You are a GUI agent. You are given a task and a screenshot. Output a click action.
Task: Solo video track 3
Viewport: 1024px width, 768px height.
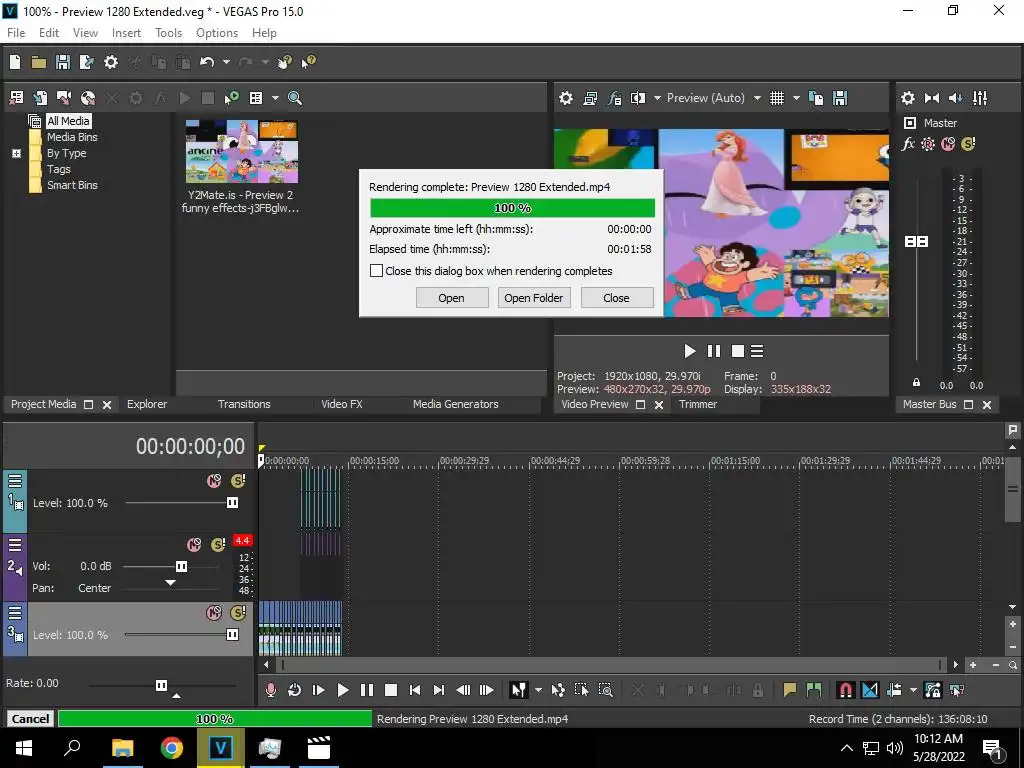pyautogui.click(x=238, y=613)
